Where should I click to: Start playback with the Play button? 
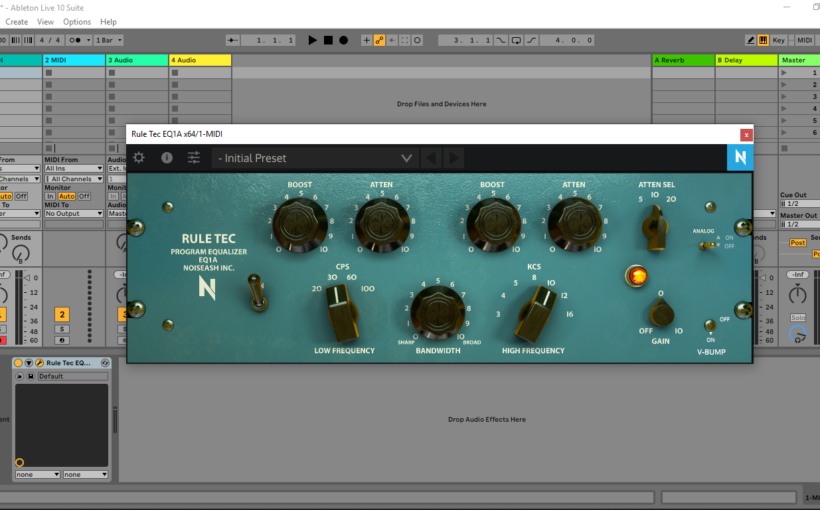[312, 40]
